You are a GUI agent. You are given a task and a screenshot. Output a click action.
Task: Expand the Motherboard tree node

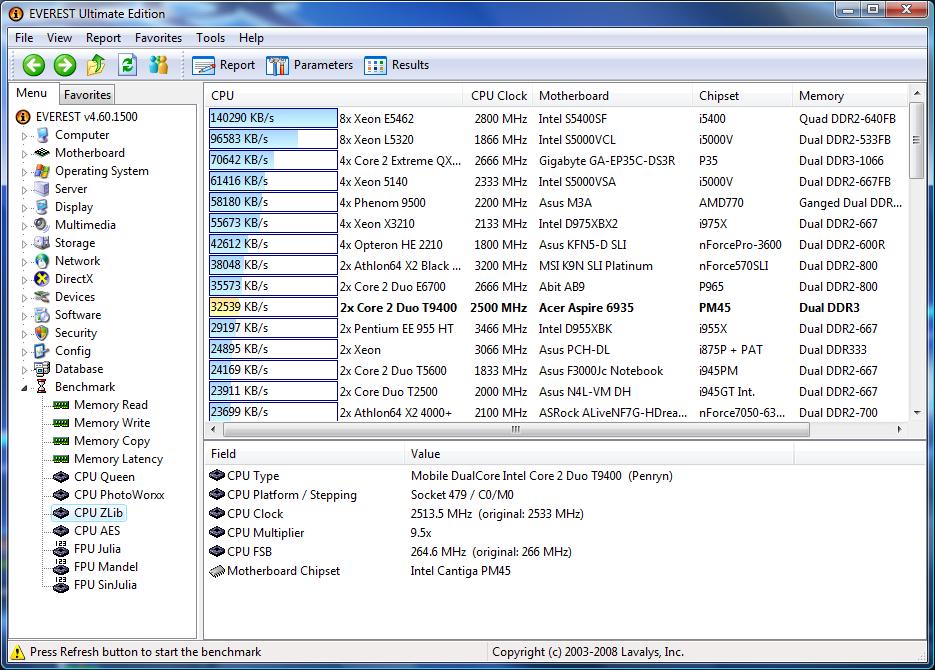pyautogui.click(x=24, y=154)
